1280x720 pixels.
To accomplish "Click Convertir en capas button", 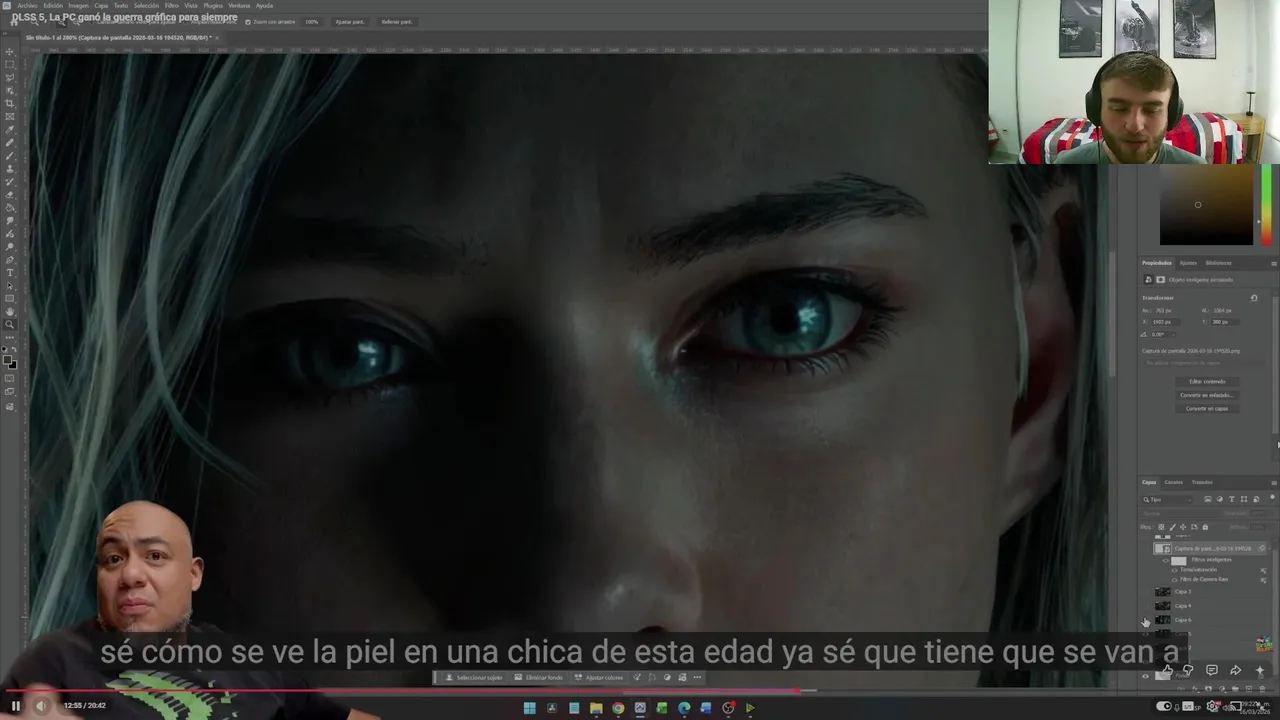I will 1207,409.
